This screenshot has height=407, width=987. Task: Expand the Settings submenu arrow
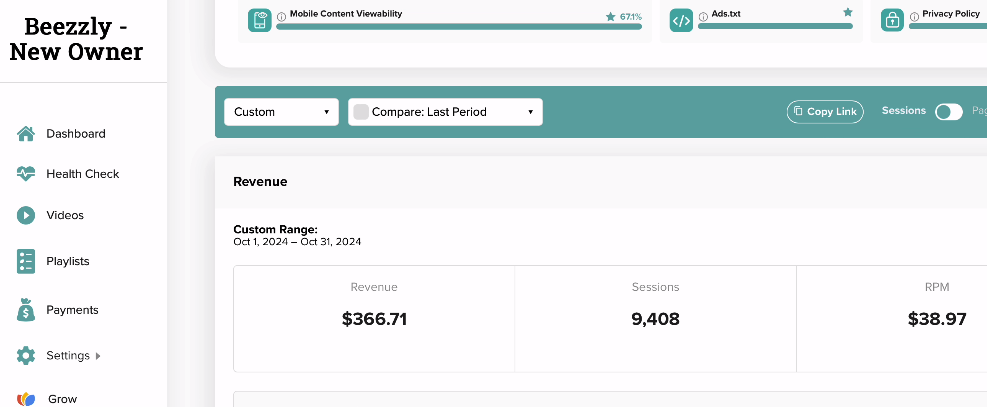(x=98, y=356)
